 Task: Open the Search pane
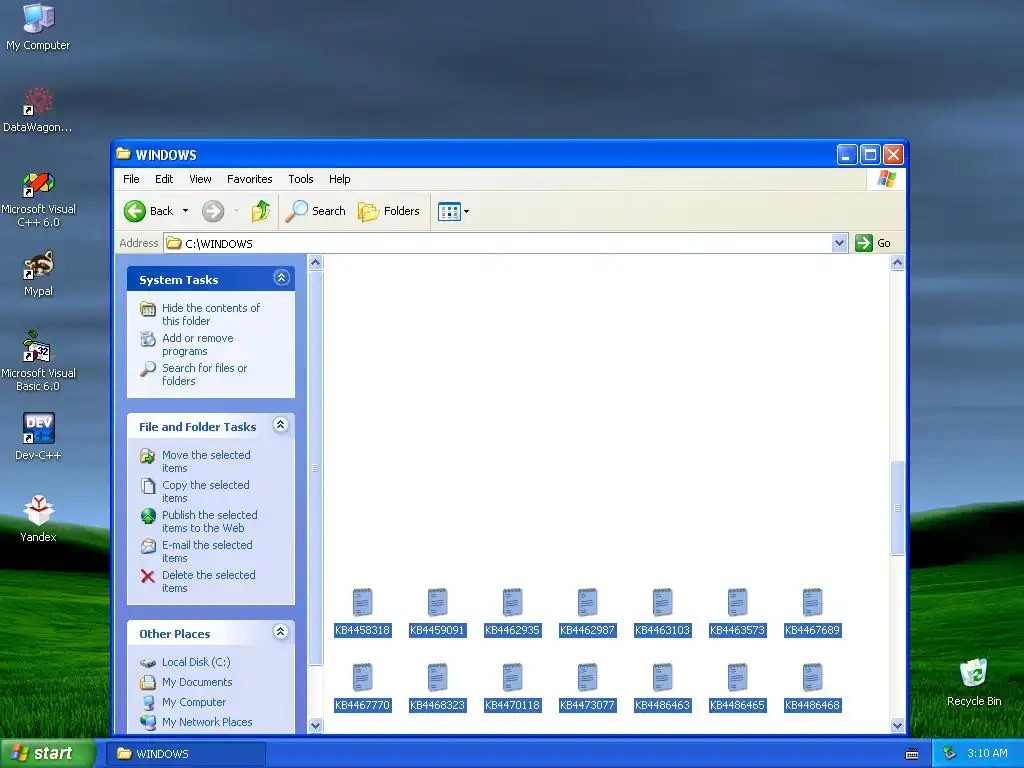tap(315, 211)
